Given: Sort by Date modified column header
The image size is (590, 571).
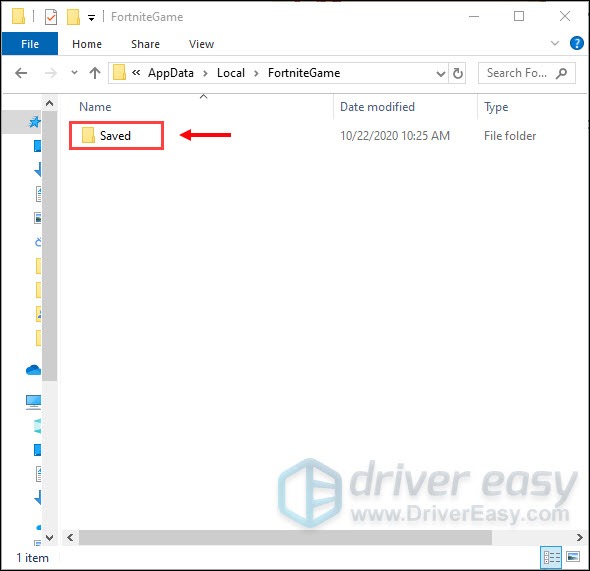Looking at the screenshot, I should click(377, 107).
